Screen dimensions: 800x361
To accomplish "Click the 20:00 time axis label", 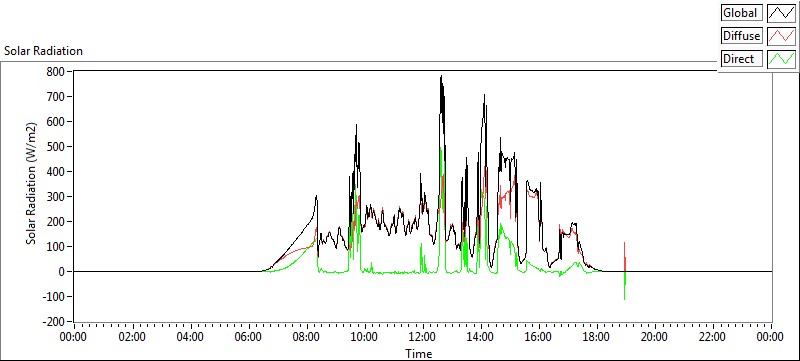I will (x=655, y=337).
